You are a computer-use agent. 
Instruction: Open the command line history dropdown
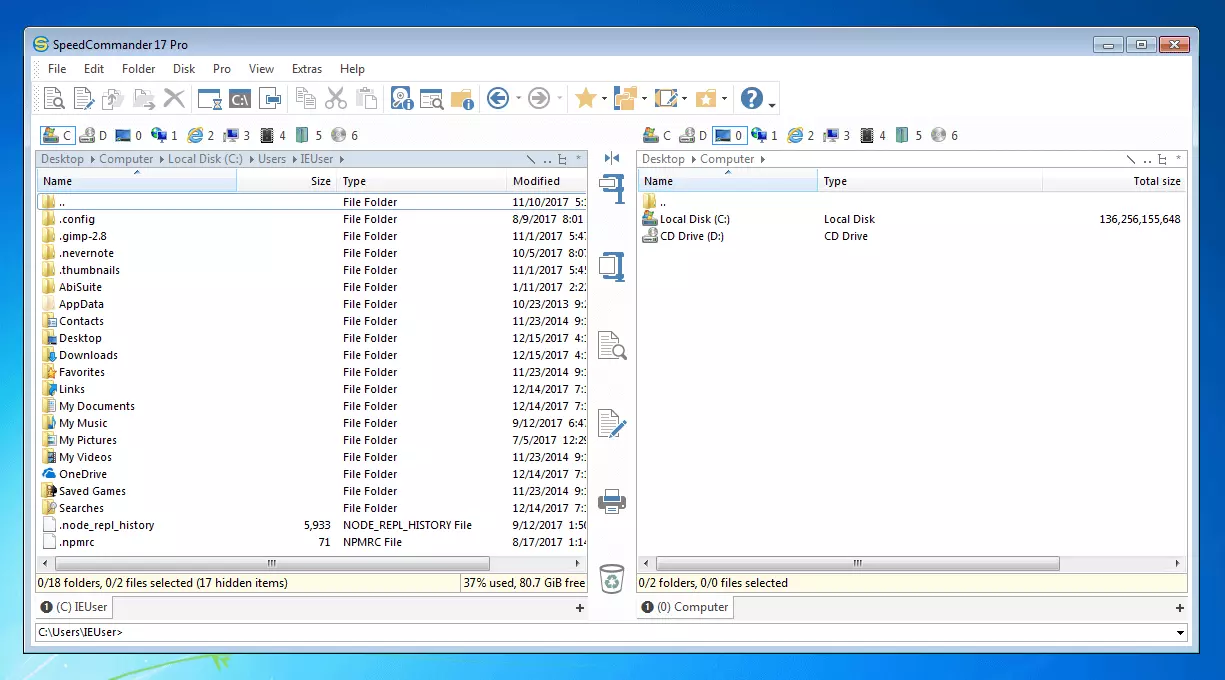coord(1181,632)
